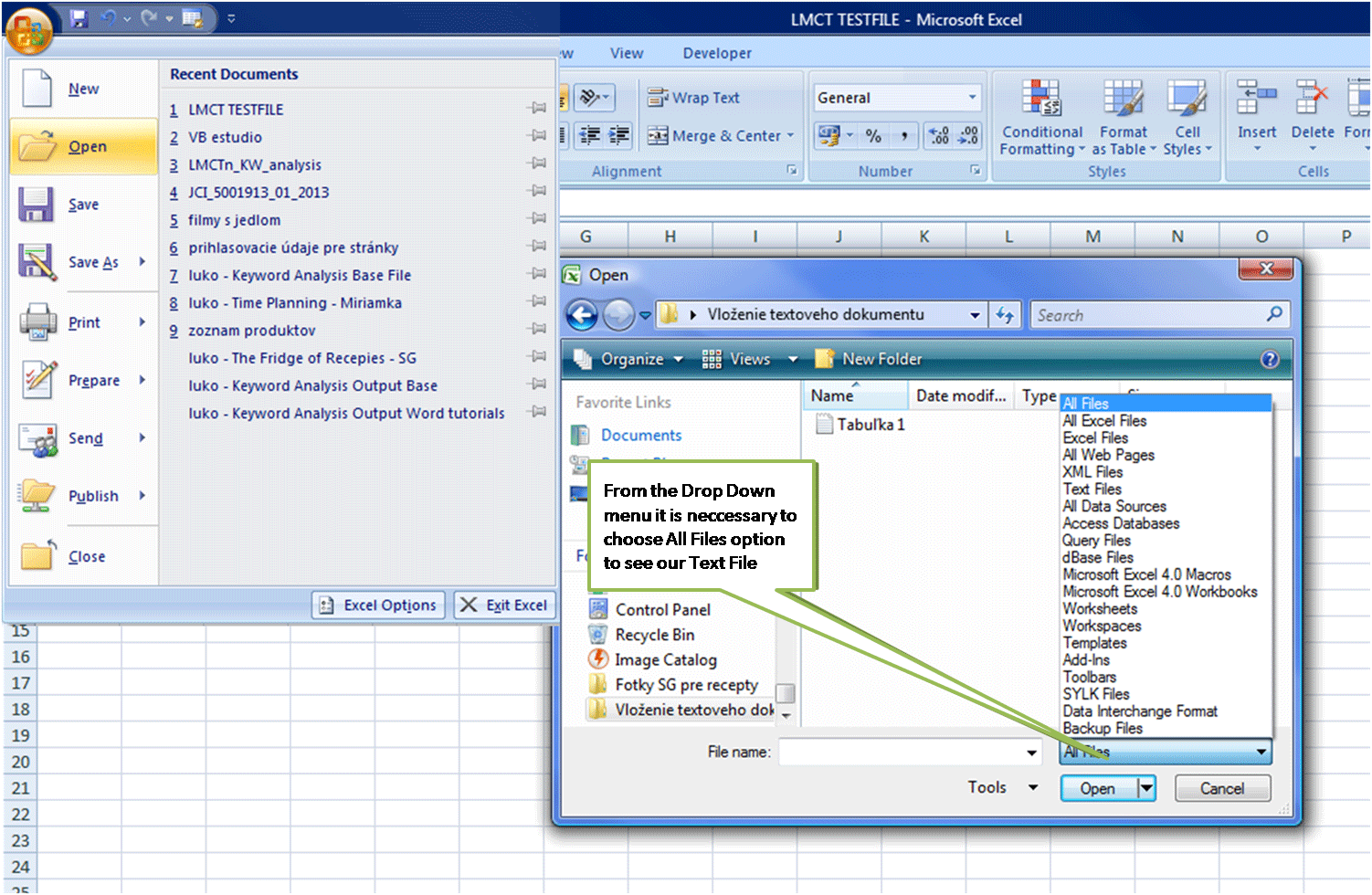Viewport: 1372px width, 895px height.
Task: Pin luko - Keyword Analysis Output Base
Action: [x=538, y=384]
